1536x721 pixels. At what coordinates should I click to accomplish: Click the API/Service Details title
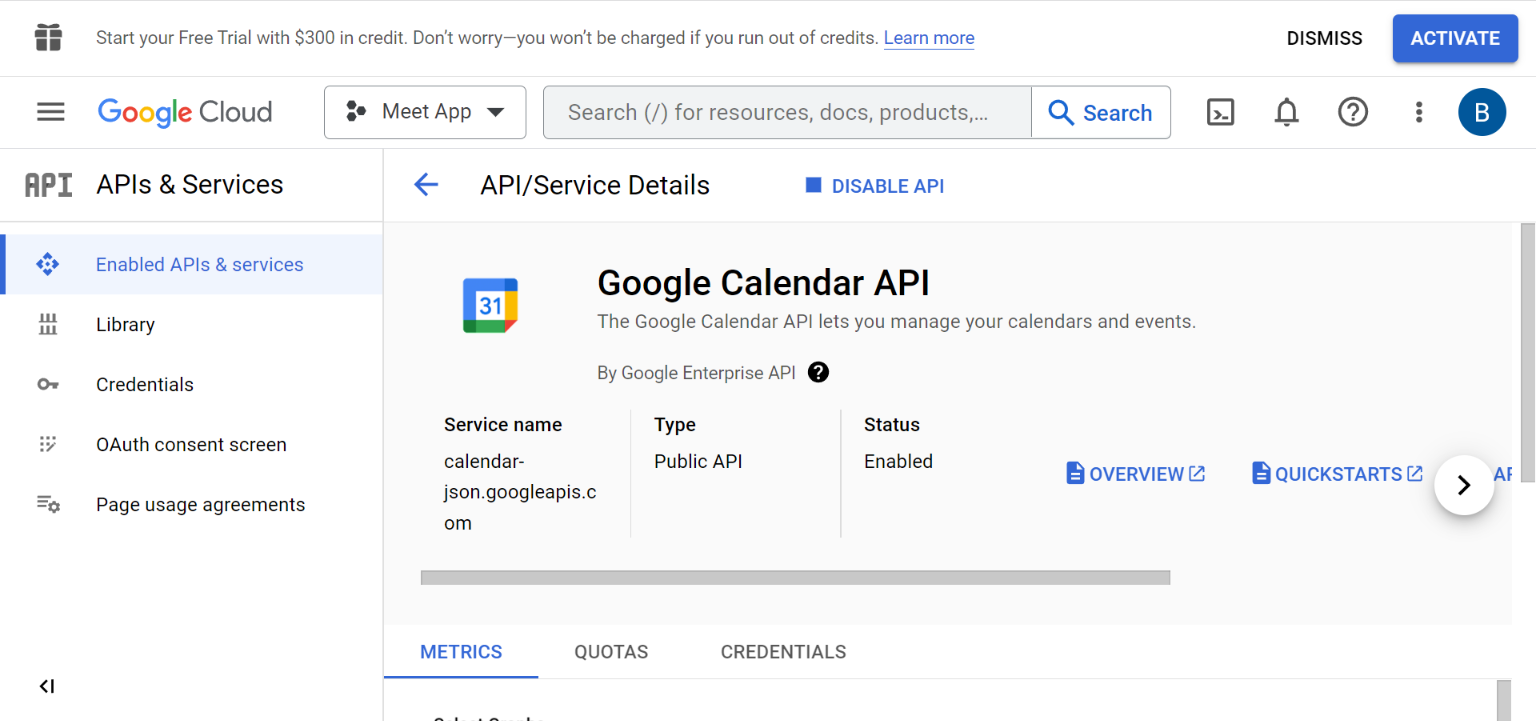[595, 185]
